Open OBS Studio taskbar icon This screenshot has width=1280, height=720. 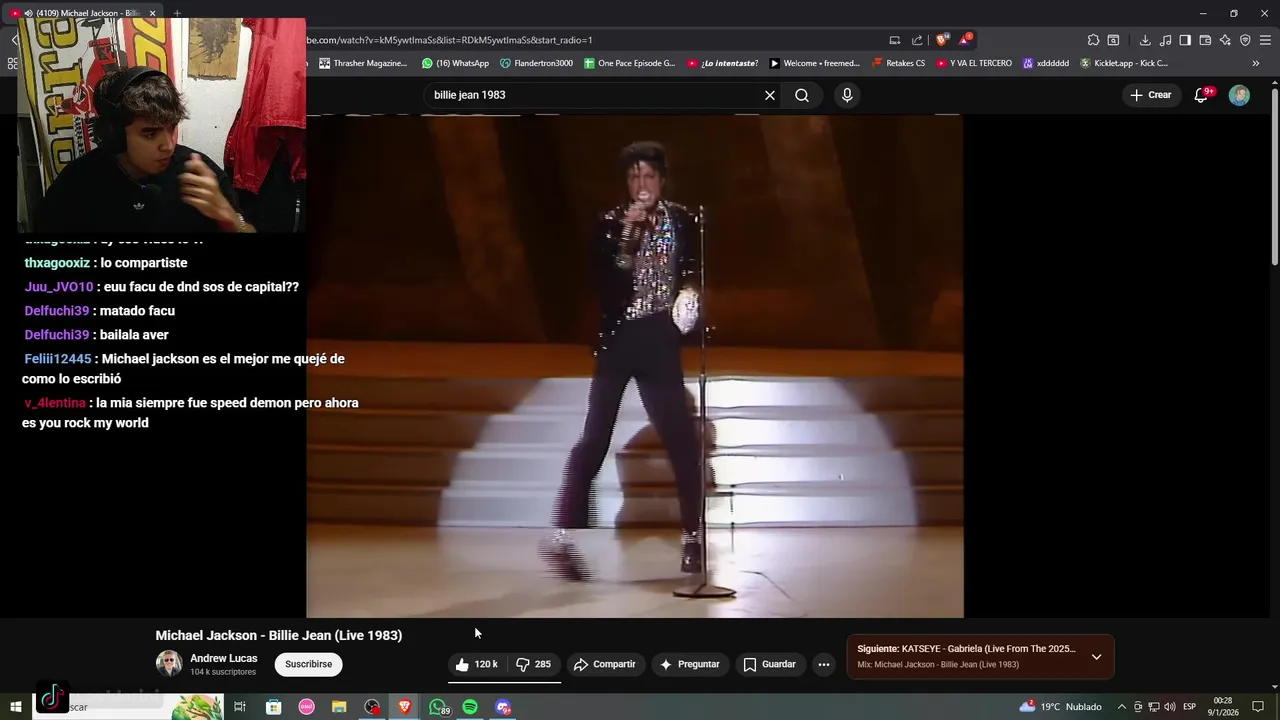[x=372, y=707]
